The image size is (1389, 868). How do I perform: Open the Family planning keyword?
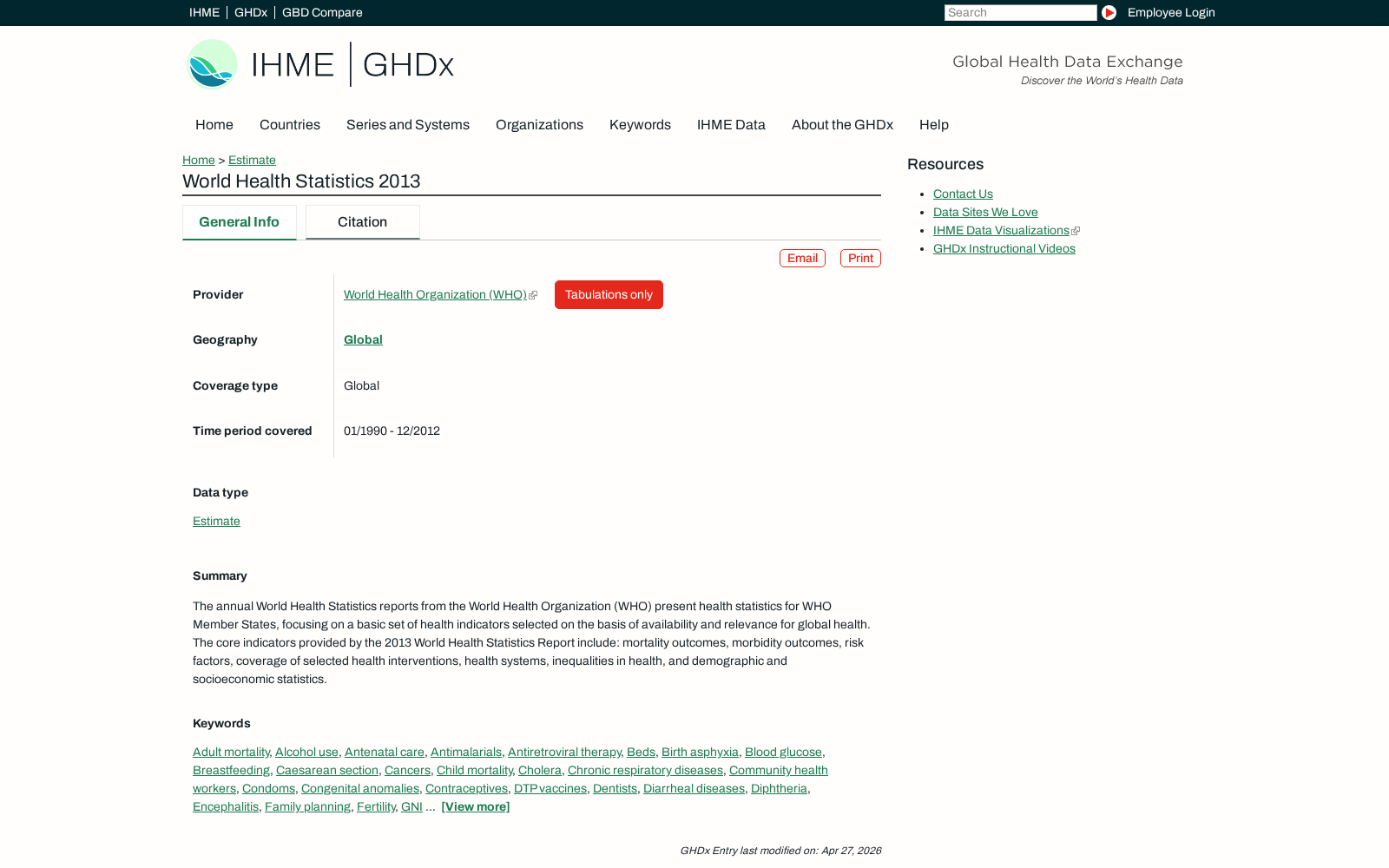pyautogui.click(x=307, y=807)
